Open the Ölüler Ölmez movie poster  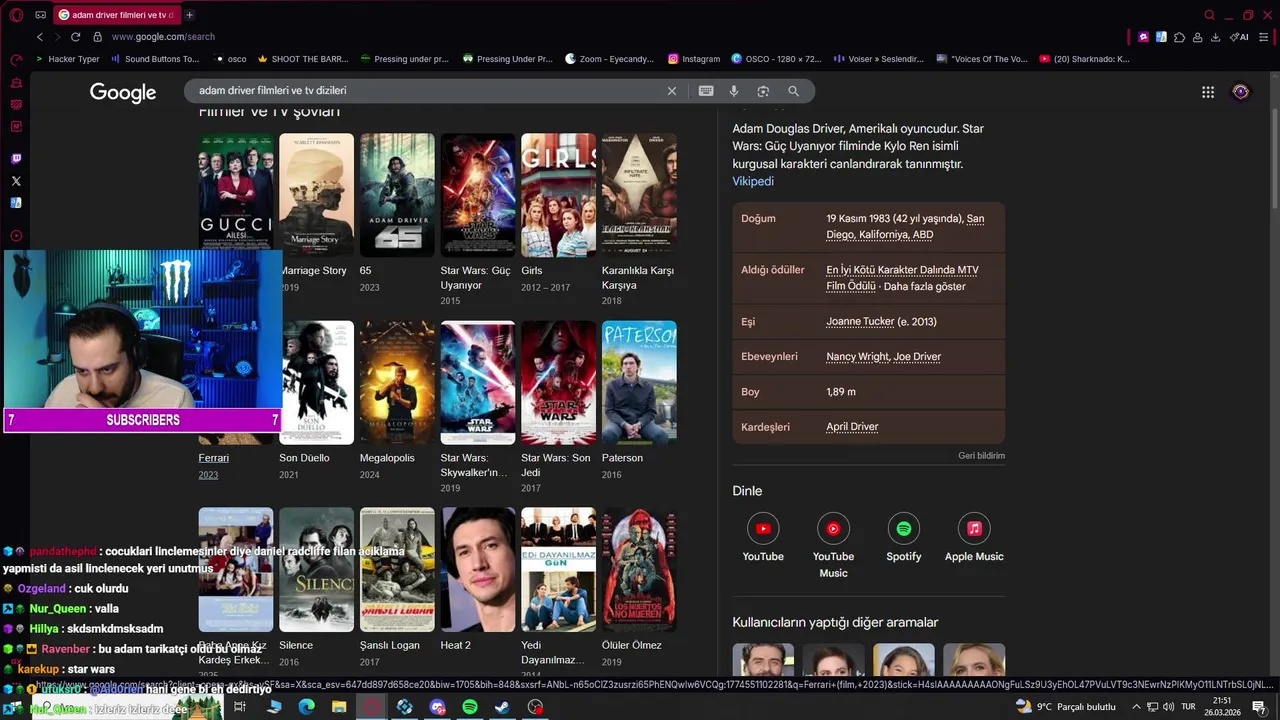pyautogui.click(x=639, y=569)
